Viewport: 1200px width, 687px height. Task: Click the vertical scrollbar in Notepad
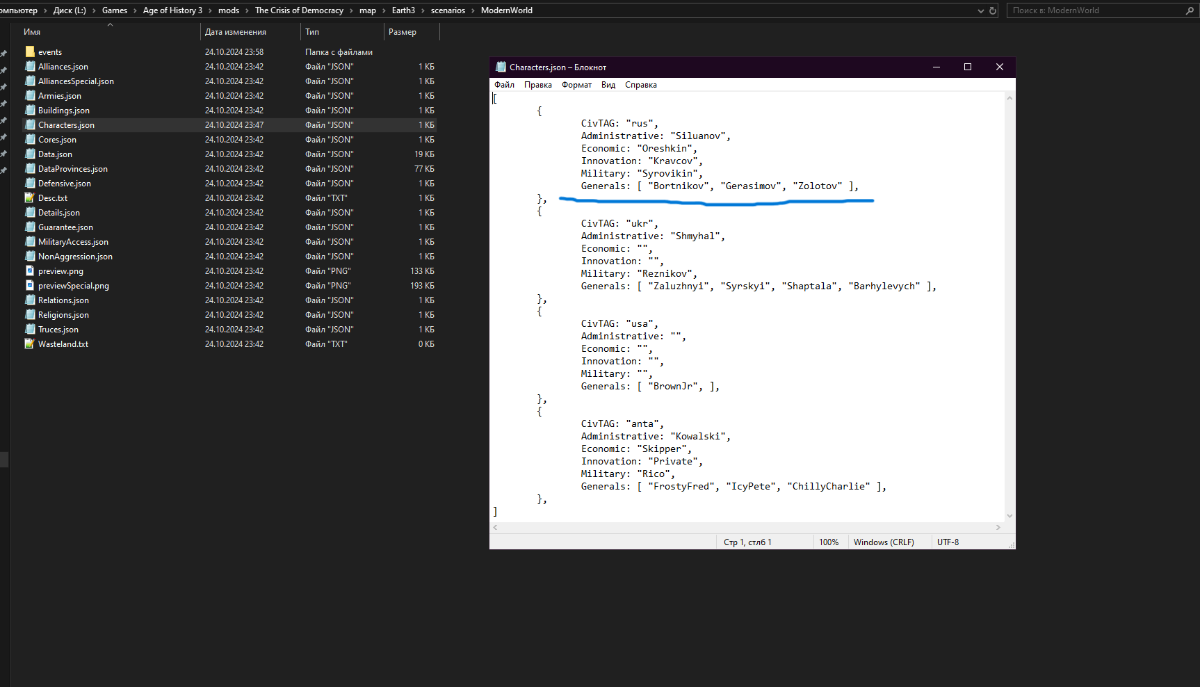click(1008, 305)
